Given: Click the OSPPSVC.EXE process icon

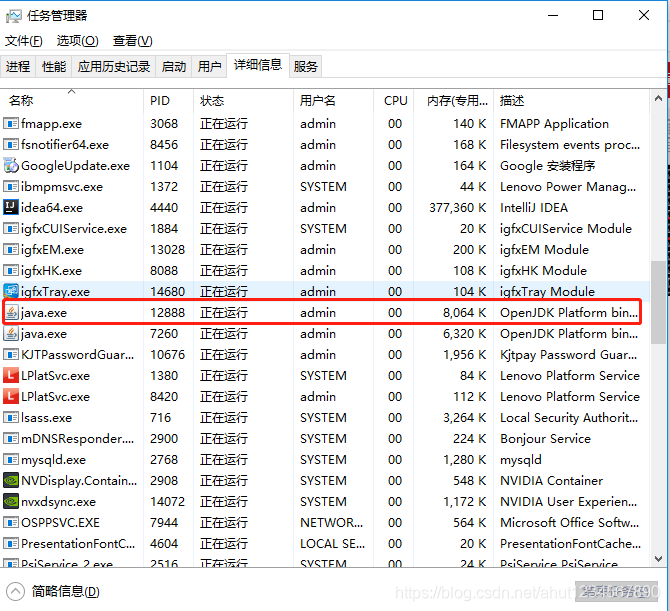Looking at the screenshot, I should tap(11, 522).
